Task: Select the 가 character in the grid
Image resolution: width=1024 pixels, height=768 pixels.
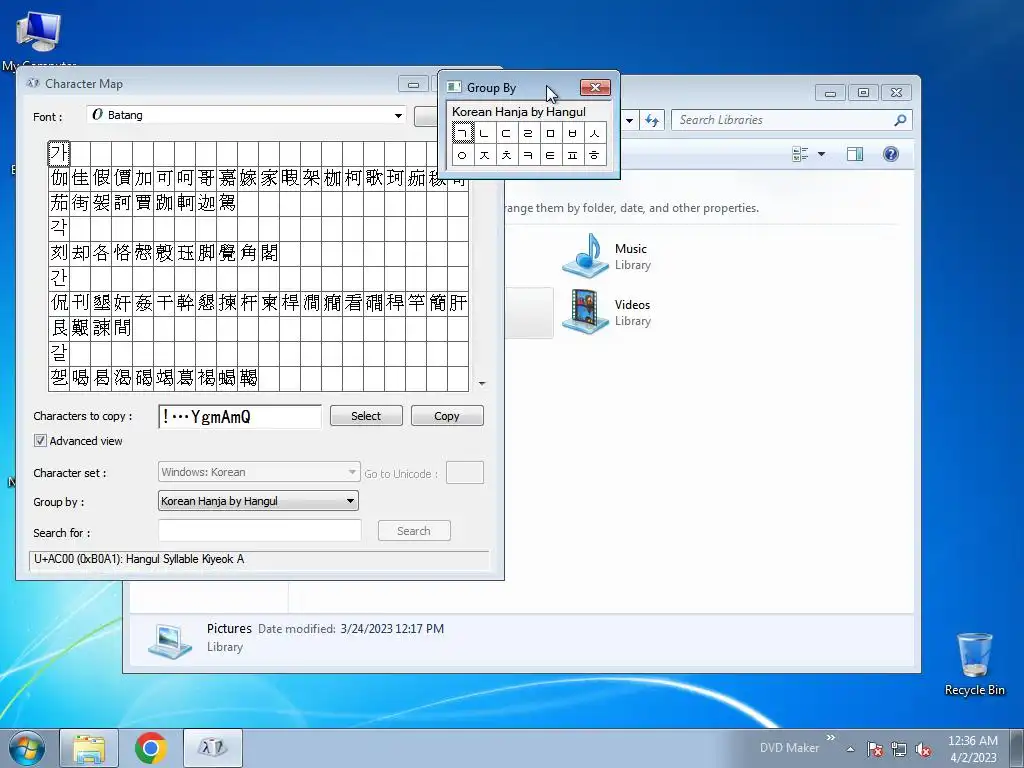Action: [59, 153]
